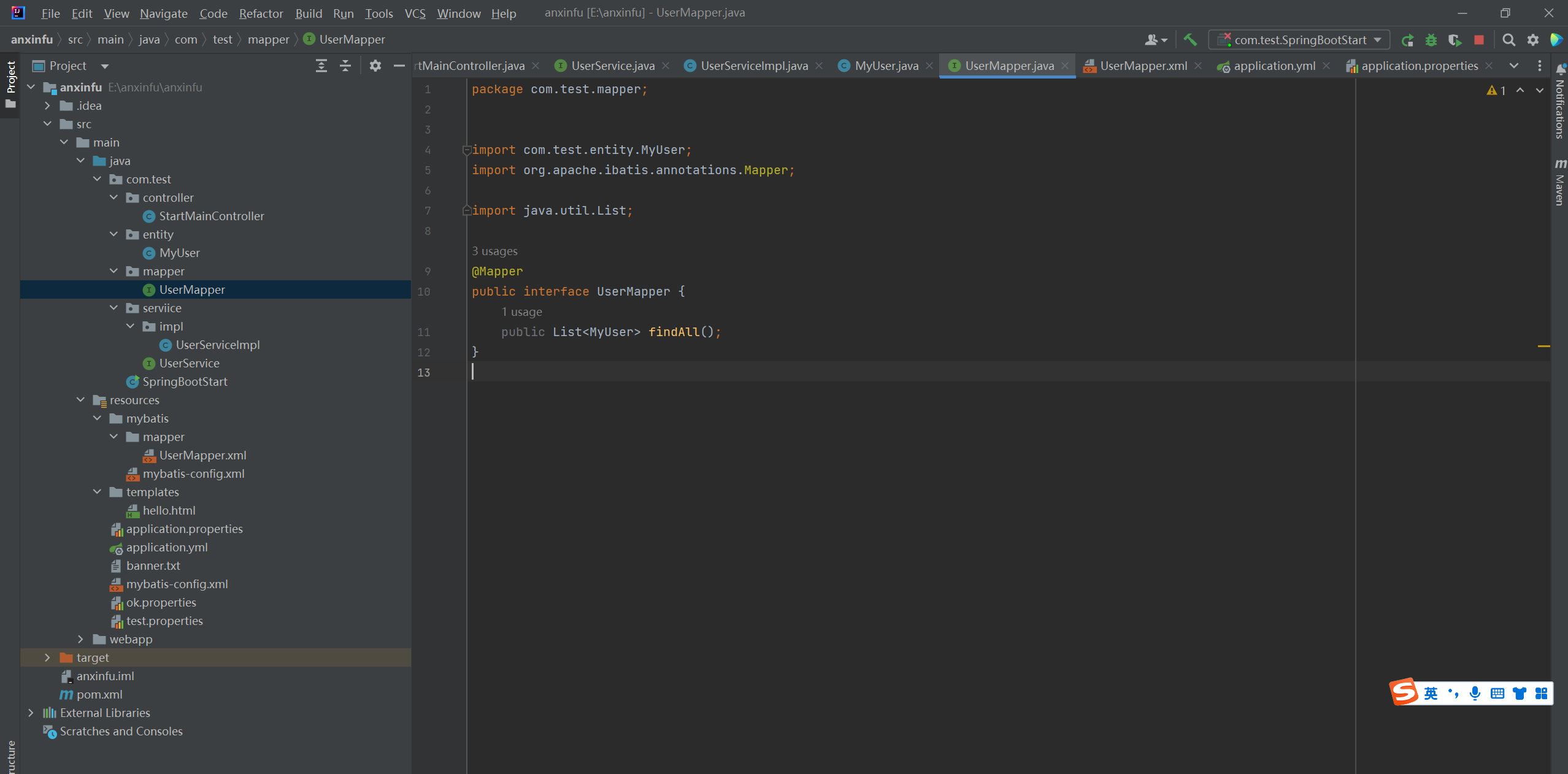Click the yellow warning stripe marker

click(x=1543, y=347)
